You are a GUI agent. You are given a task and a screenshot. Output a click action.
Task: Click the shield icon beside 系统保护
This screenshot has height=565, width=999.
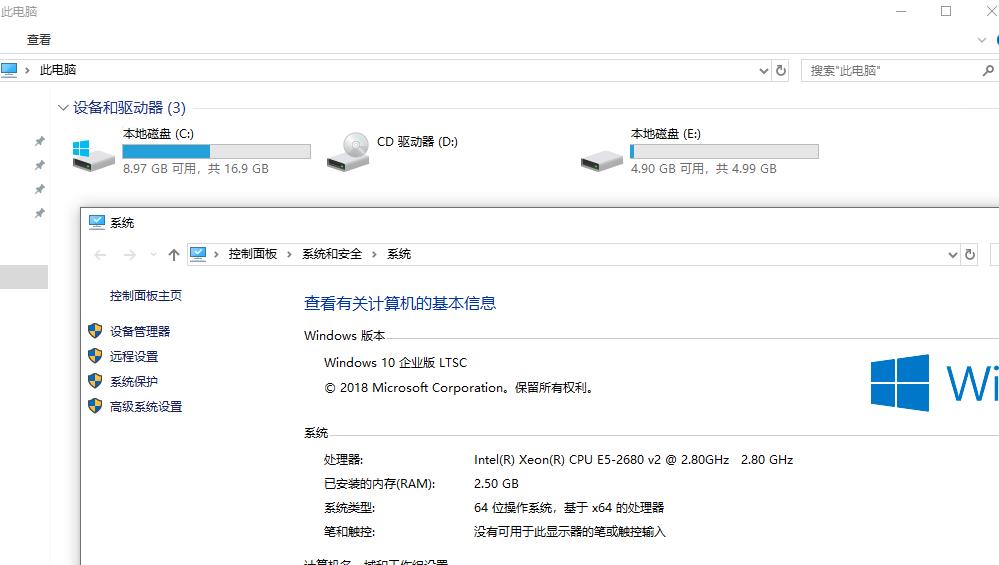coord(95,381)
